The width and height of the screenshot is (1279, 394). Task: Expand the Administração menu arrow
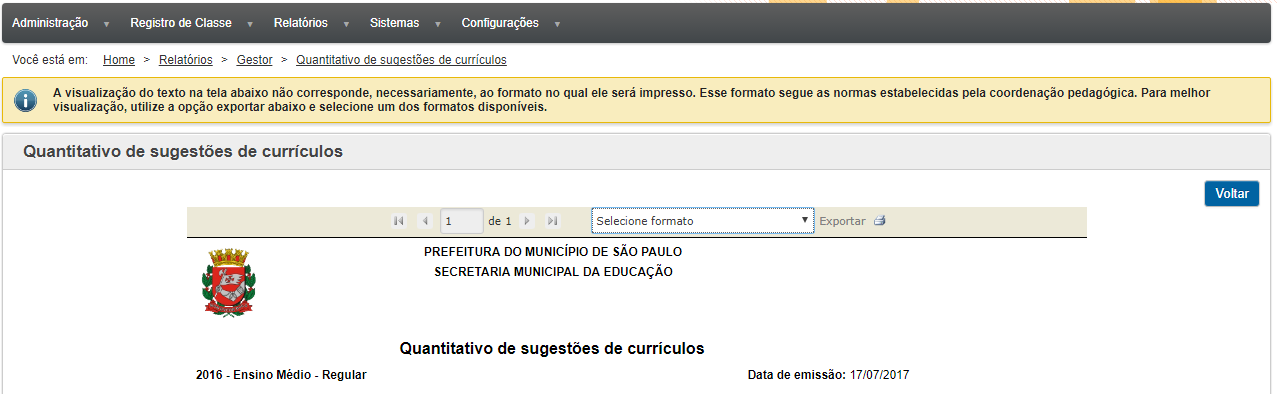(x=106, y=24)
